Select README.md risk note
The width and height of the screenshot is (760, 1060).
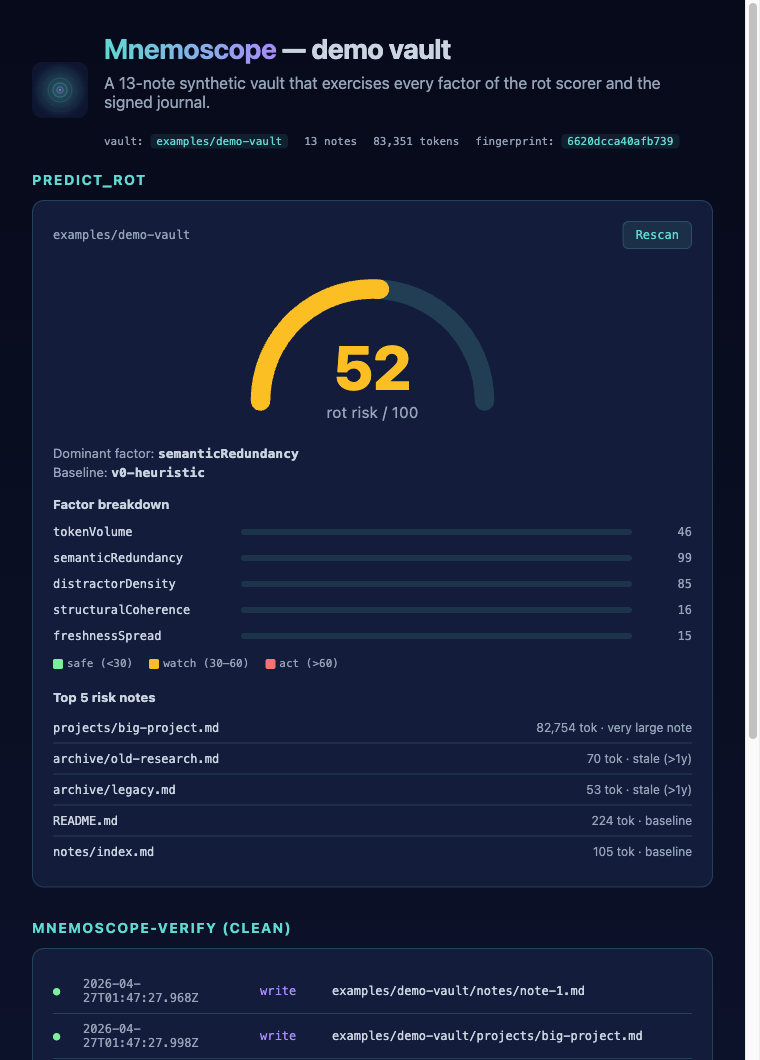point(373,821)
